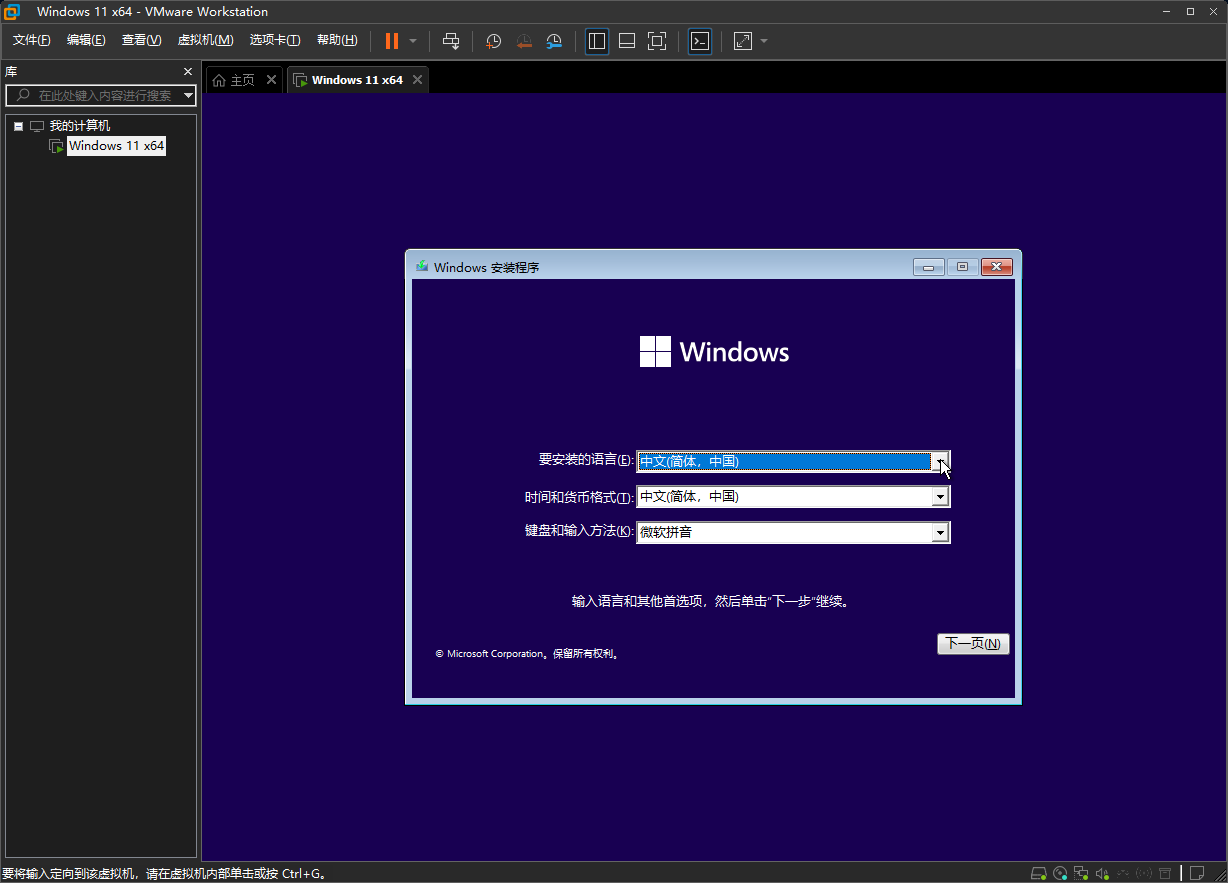Click the message log status icon
This screenshot has width=1228, height=883.
click(1197, 873)
